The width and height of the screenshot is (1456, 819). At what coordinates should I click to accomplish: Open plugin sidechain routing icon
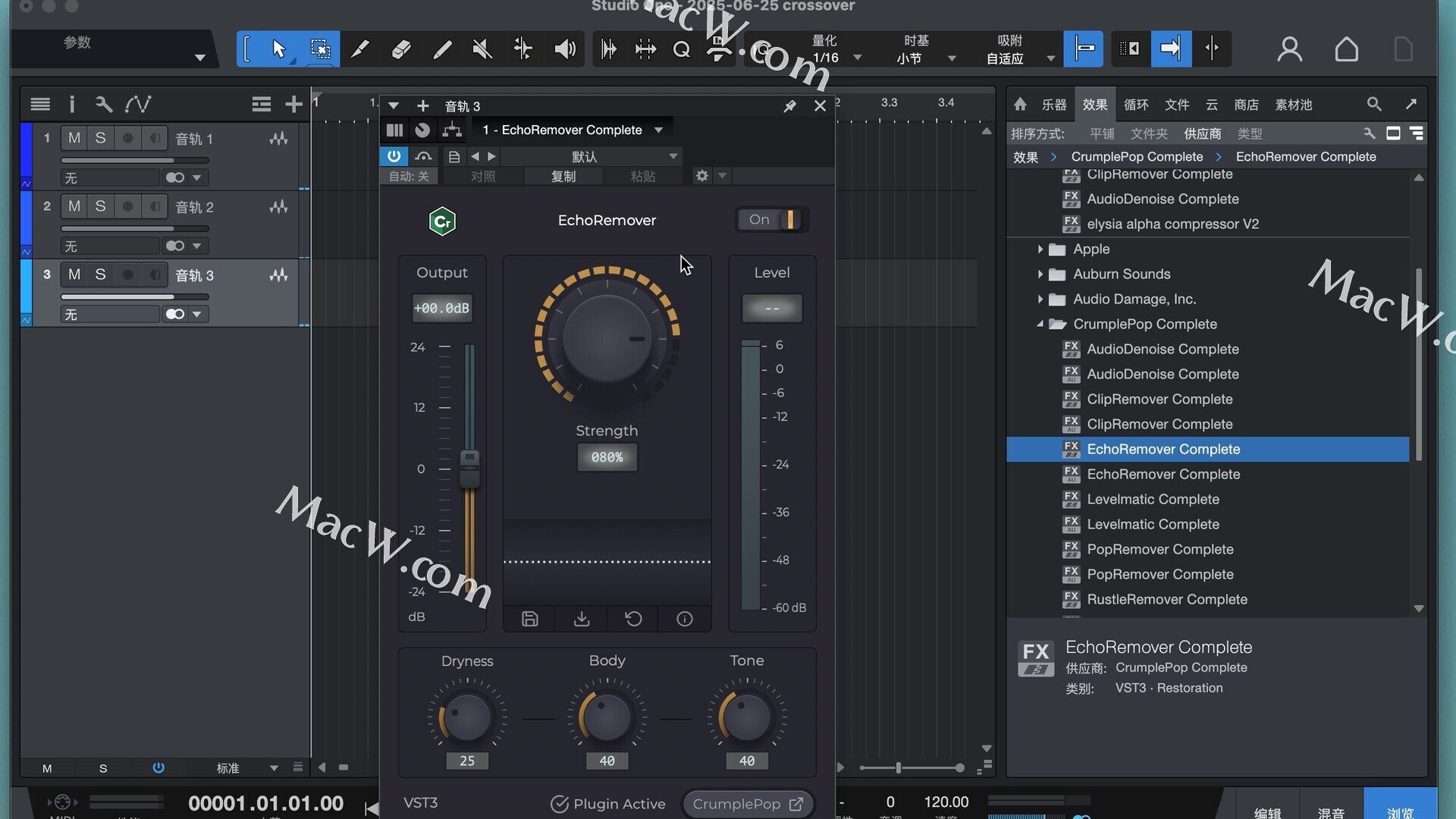click(452, 130)
